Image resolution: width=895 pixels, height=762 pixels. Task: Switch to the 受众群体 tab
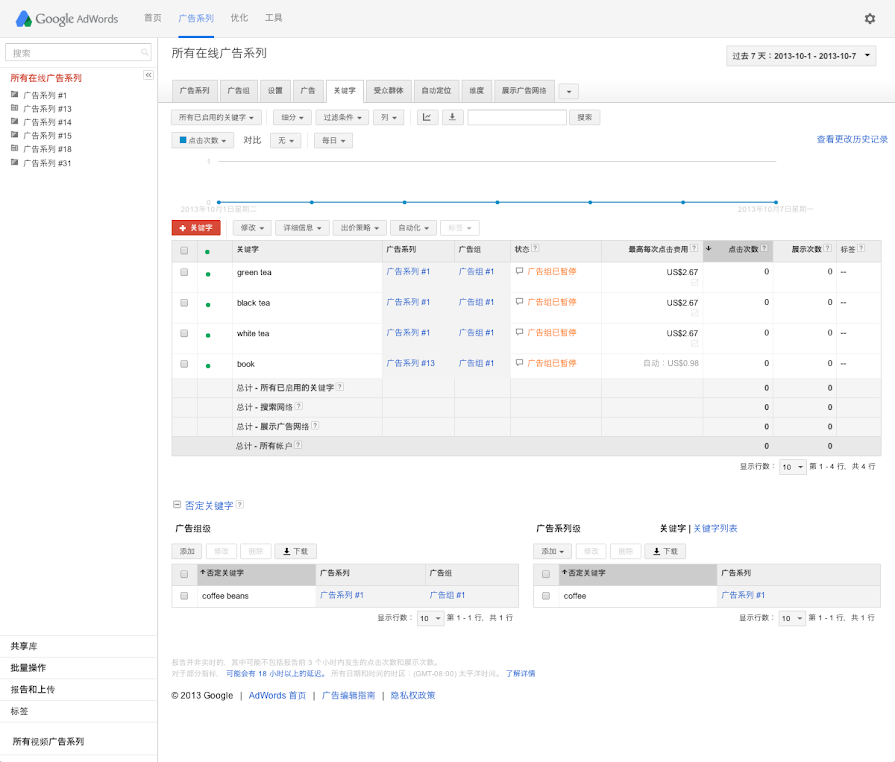pos(388,91)
